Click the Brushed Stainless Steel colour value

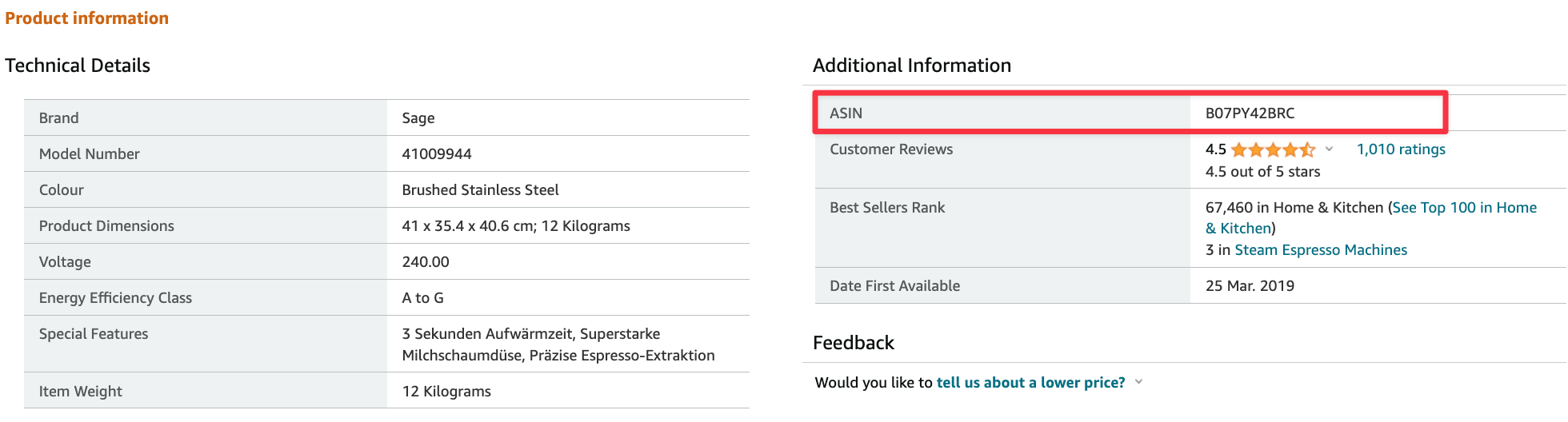[x=480, y=190]
